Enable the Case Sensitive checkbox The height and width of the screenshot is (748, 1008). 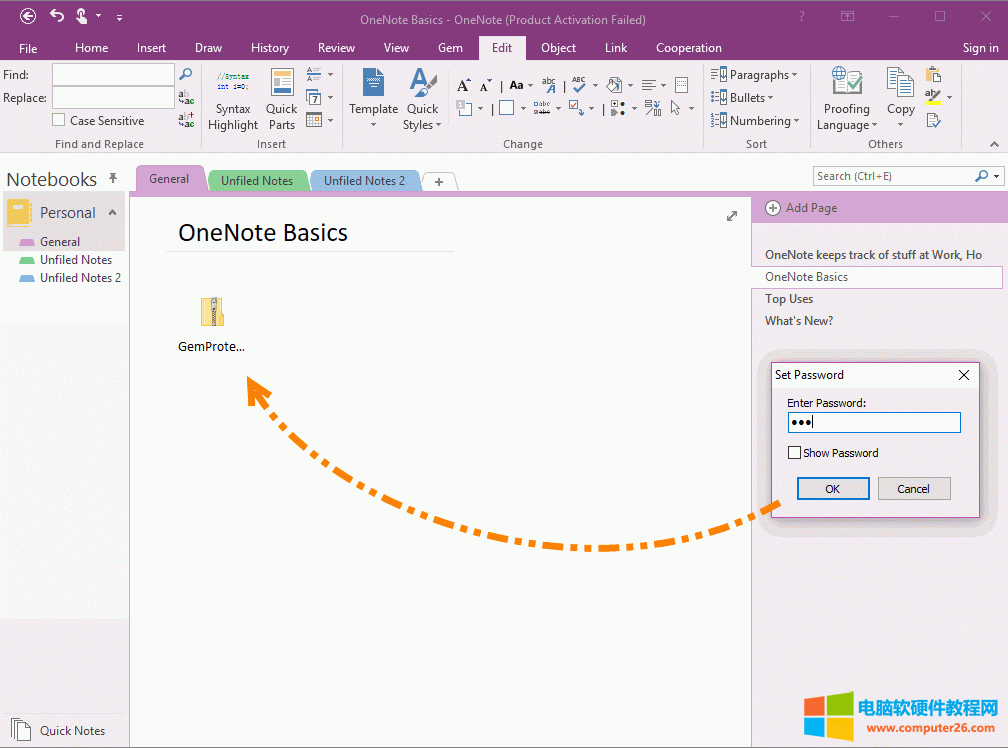(x=59, y=120)
